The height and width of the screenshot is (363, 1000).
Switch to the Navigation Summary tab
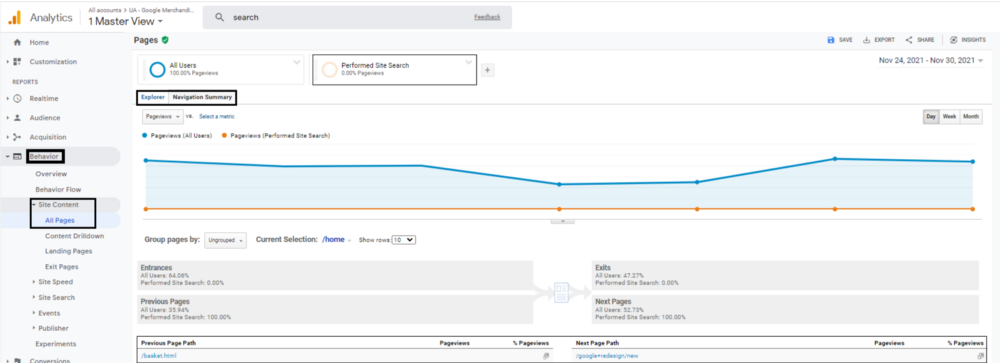202,98
